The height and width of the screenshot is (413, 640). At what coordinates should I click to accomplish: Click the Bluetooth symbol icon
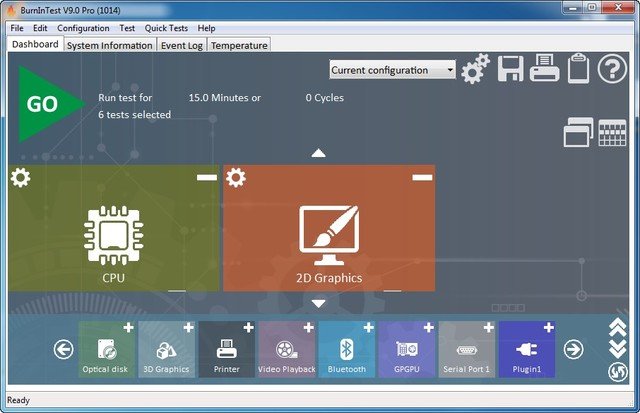click(x=347, y=349)
